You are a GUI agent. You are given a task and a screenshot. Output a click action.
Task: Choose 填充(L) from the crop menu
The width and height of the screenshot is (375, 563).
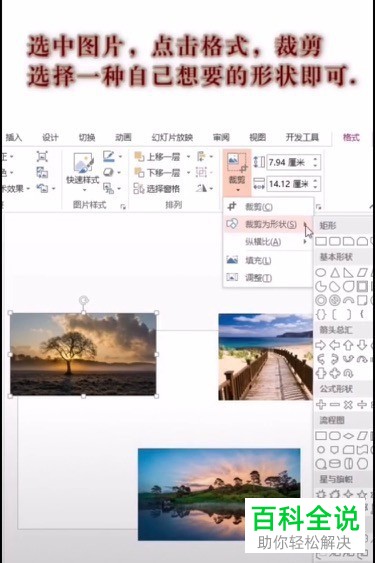click(x=268, y=260)
